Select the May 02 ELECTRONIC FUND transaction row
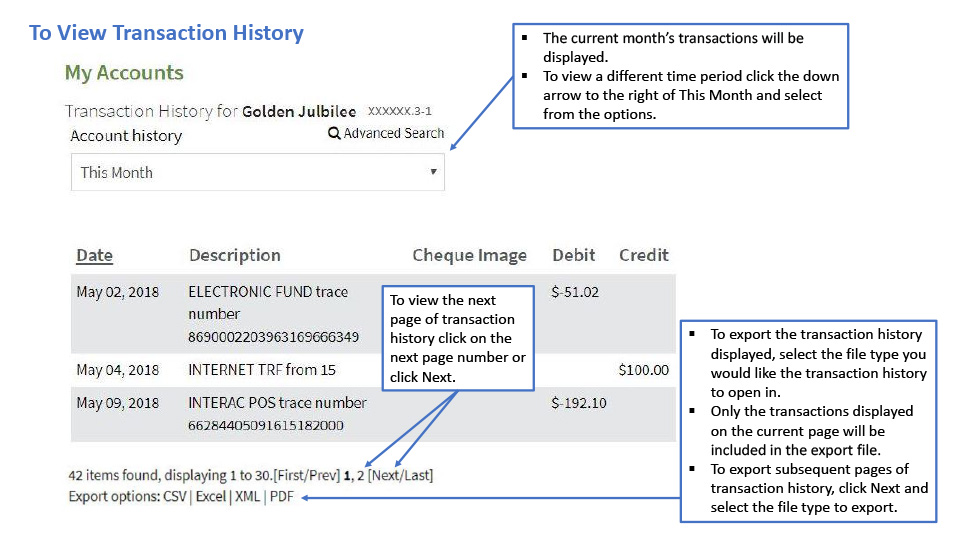The image size is (960, 540). coord(267,313)
